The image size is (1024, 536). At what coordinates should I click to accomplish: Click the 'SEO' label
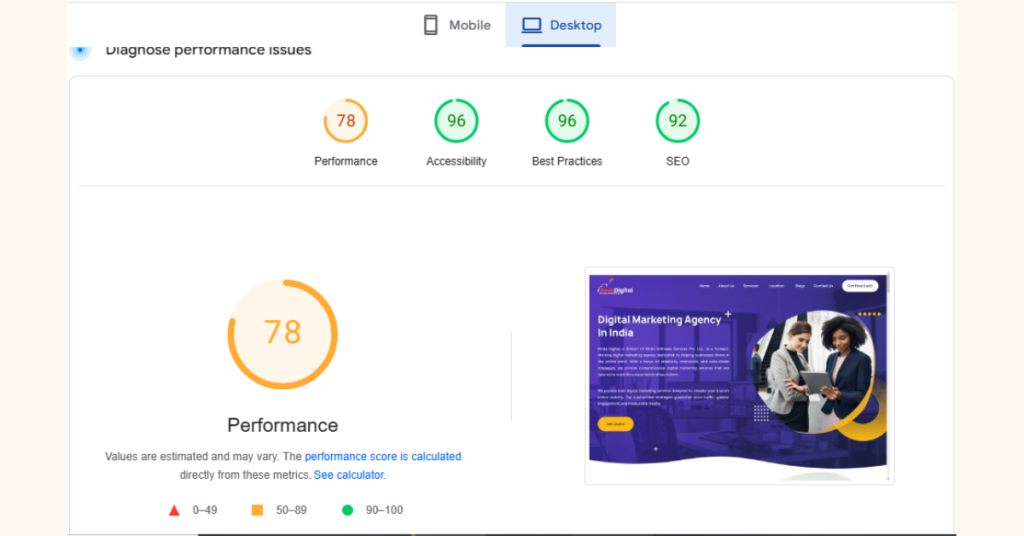[677, 161]
